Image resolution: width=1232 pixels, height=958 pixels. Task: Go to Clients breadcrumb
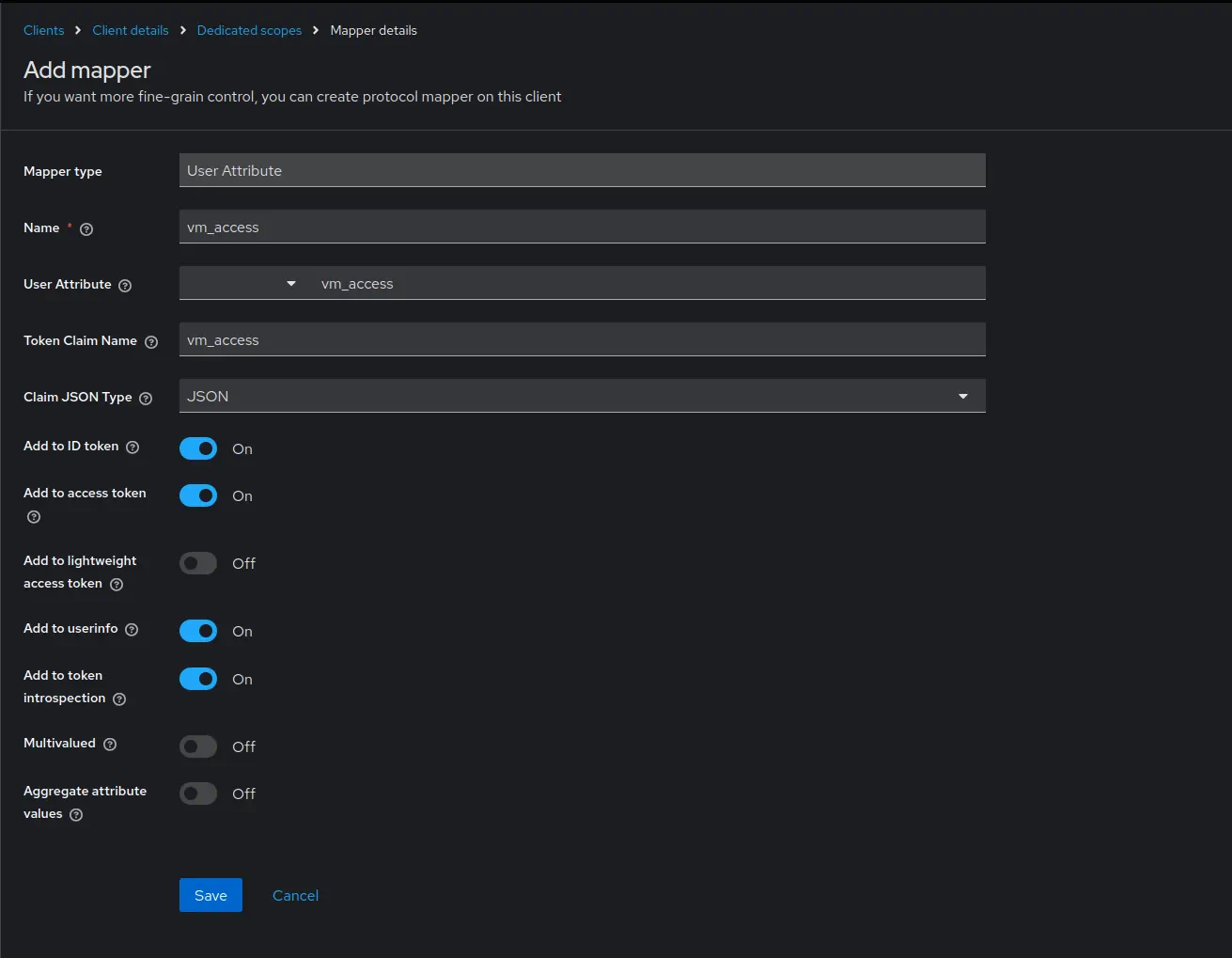point(44,30)
